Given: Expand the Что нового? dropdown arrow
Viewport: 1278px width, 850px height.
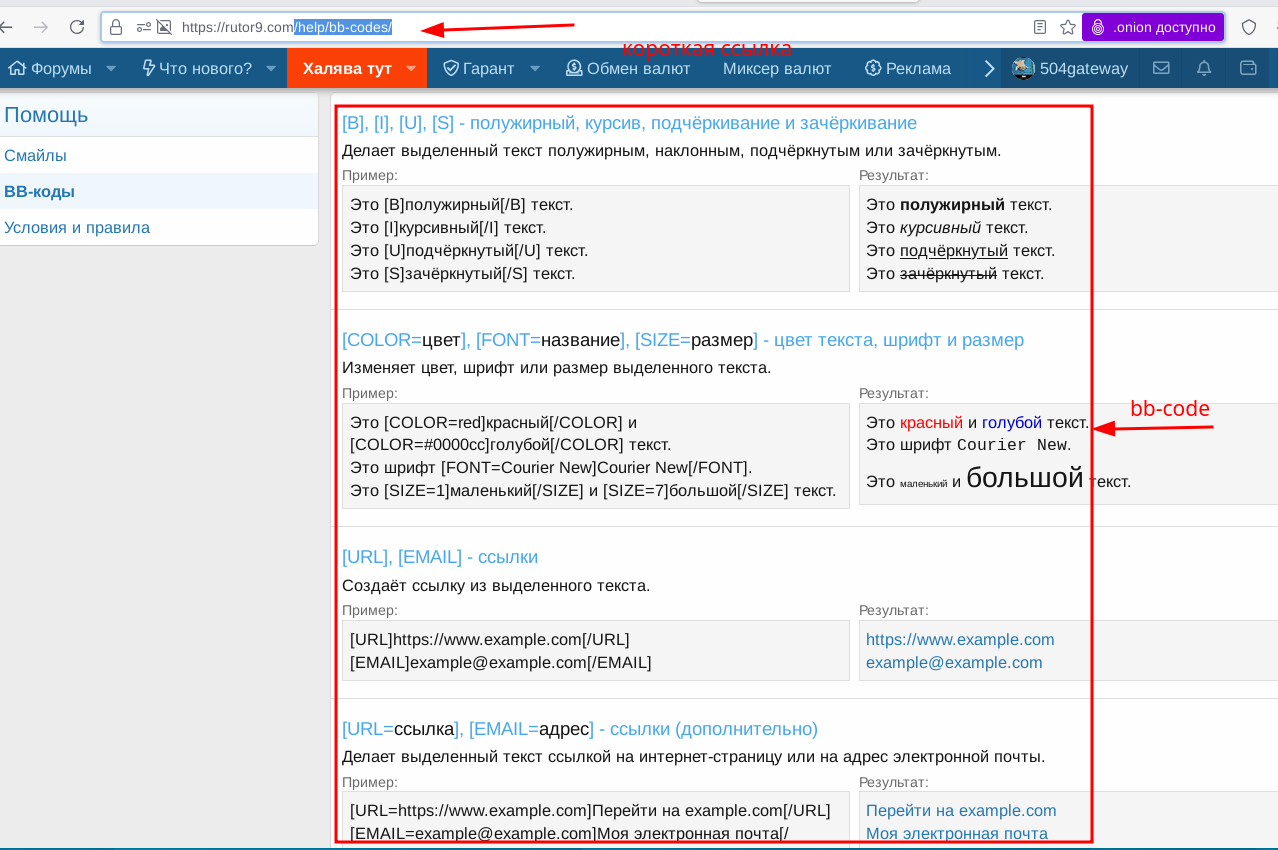Looking at the screenshot, I should (x=271, y=68).
